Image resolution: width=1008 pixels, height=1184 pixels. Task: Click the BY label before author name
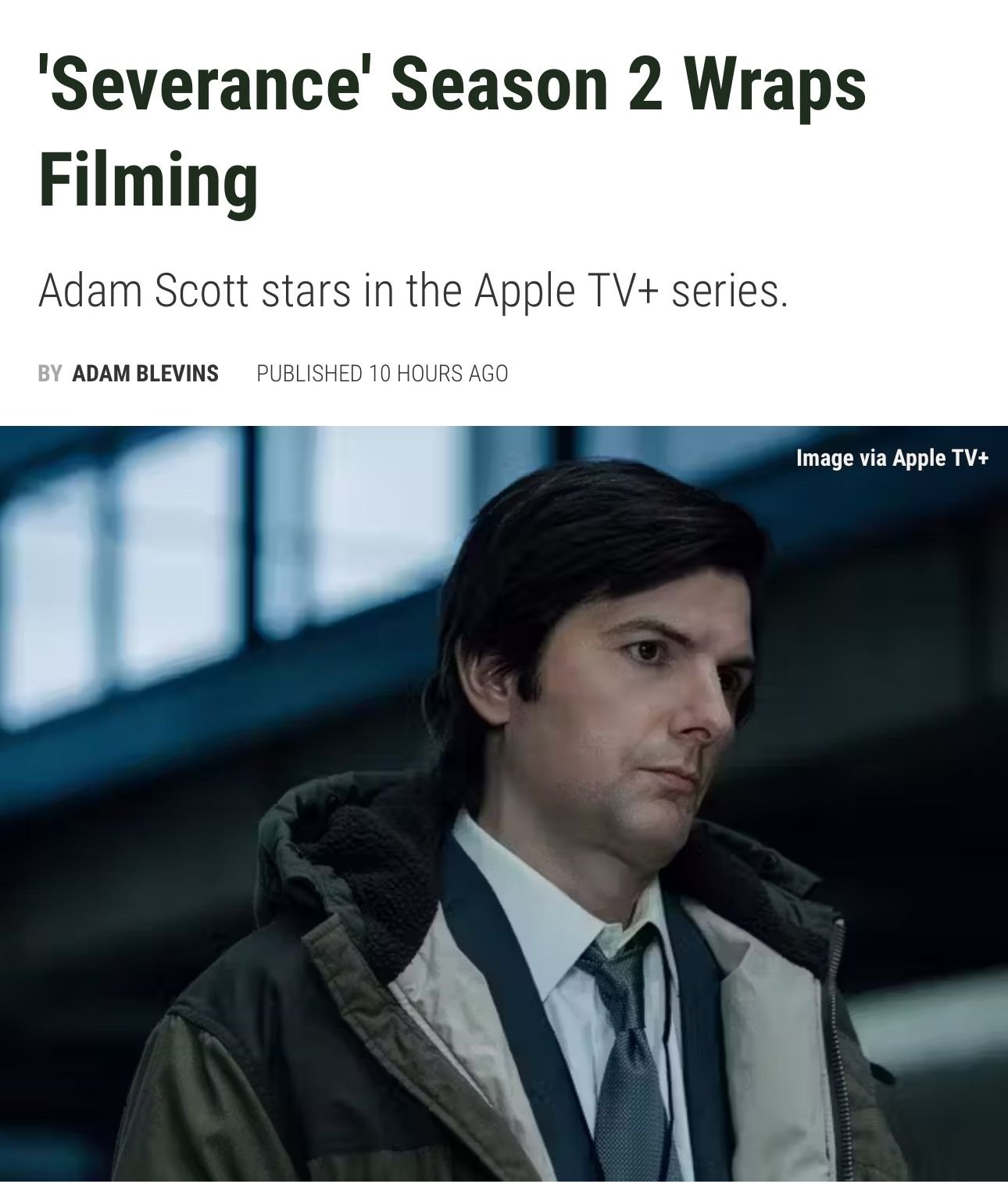(49, 374)
